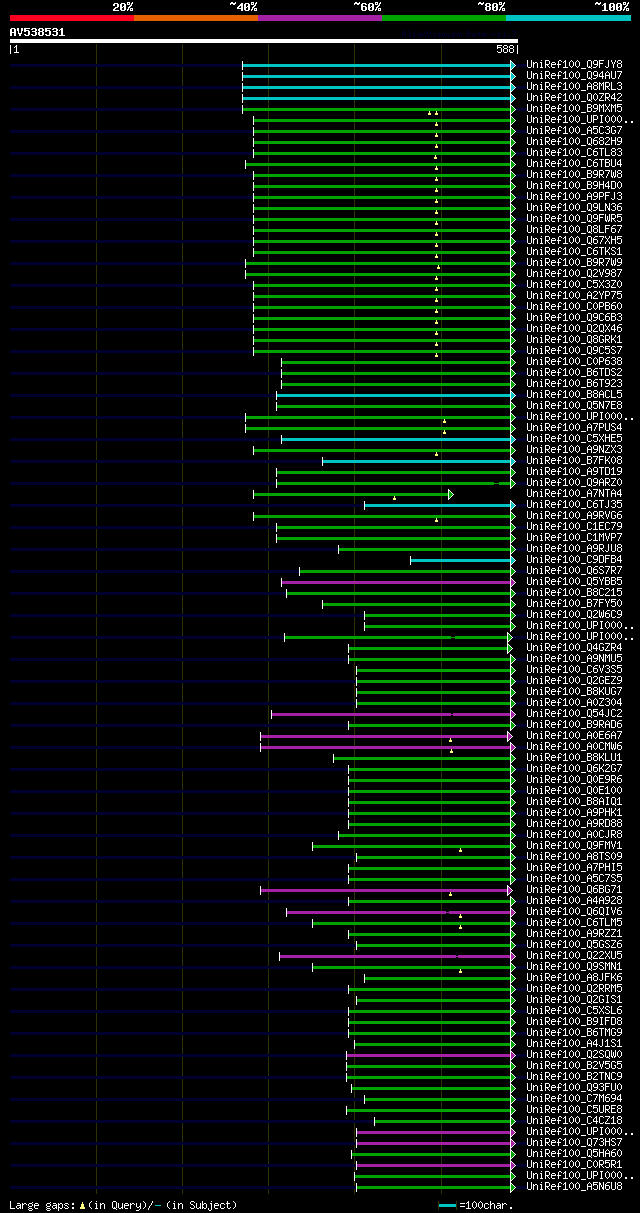Click the purple alignment bar for UniRef100_Q54JC2
The width and height of the screenshot is (640, 1213).
tap(394, 713)
